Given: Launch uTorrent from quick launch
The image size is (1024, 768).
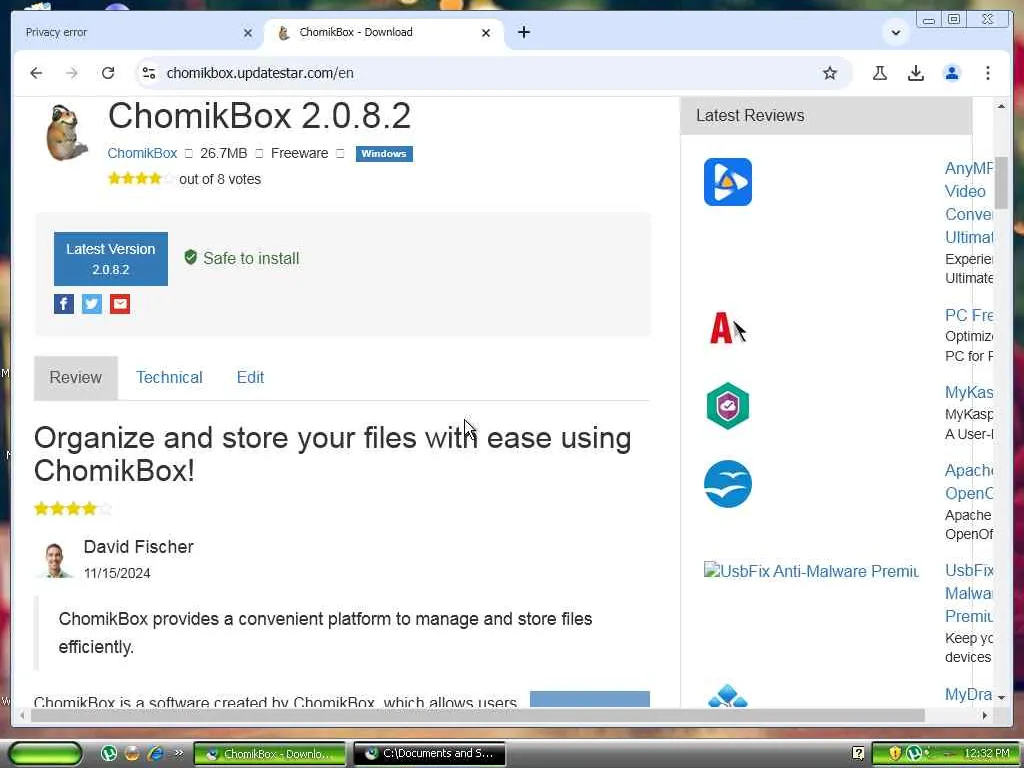Looking at the screenshot, I should tap(109, 754).
